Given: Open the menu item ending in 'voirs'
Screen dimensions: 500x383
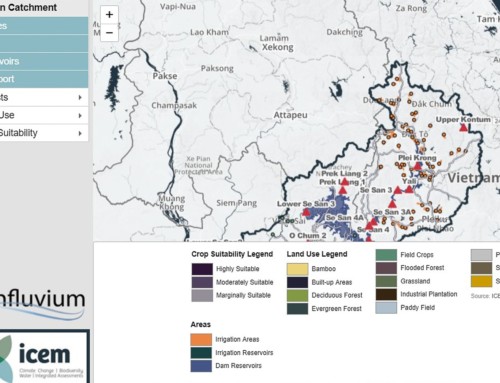Looking at the screenshot, I should point(44,61).
